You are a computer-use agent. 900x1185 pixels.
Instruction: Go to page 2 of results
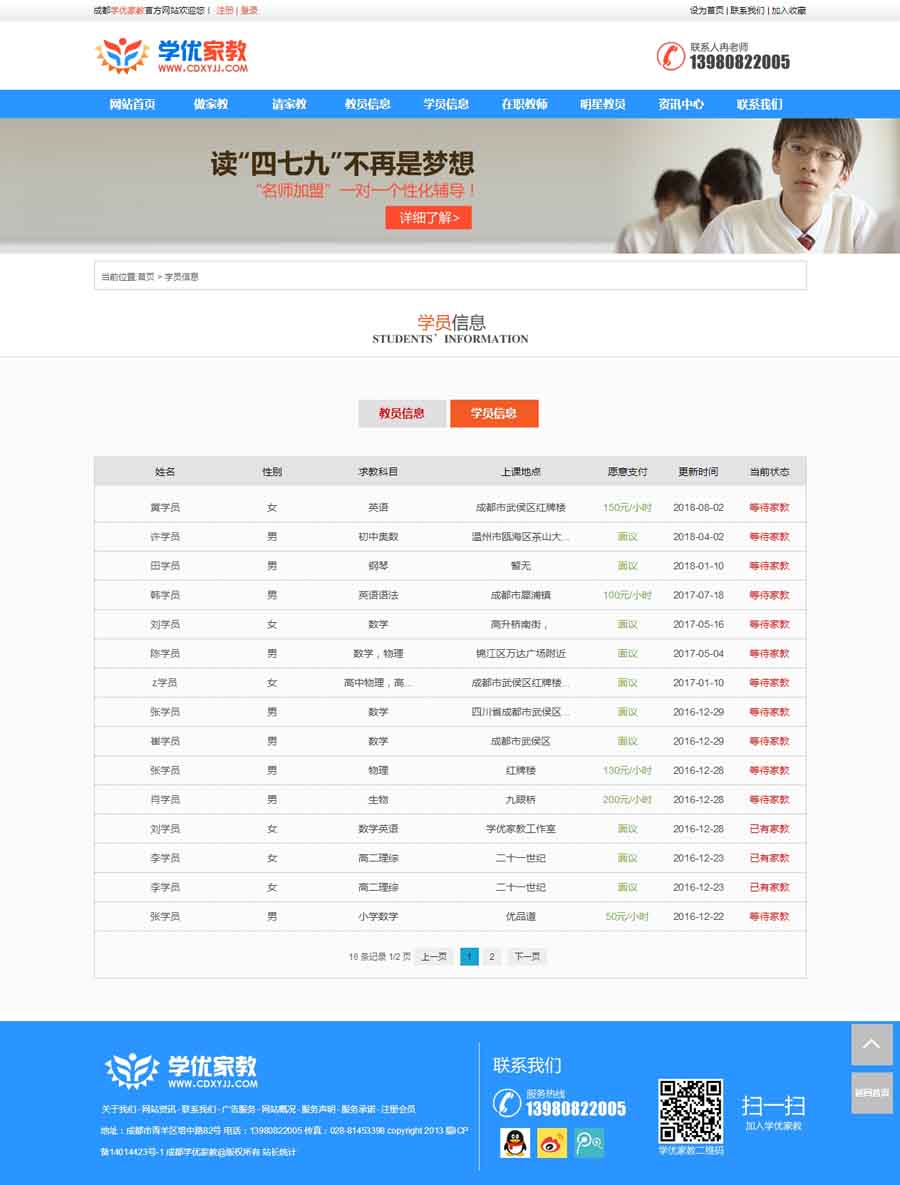pos(492,957)
